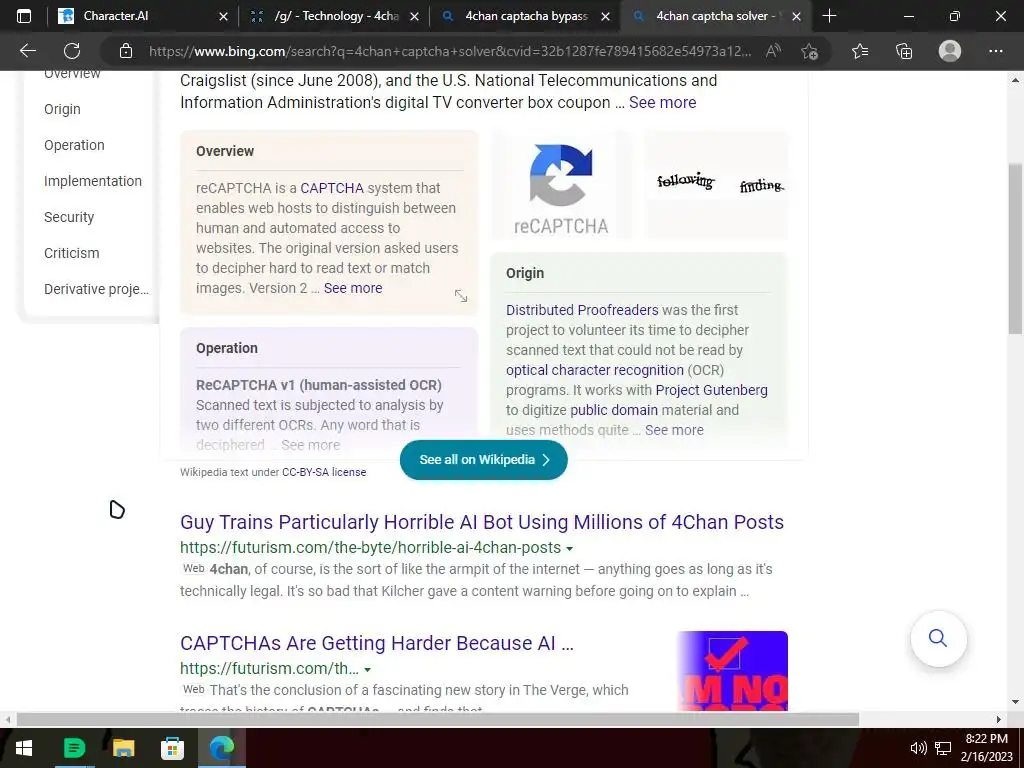Open CAPTCHAs Are Getting Harder result
This screenshot has height=768, width=1024.
coord(377,643)
